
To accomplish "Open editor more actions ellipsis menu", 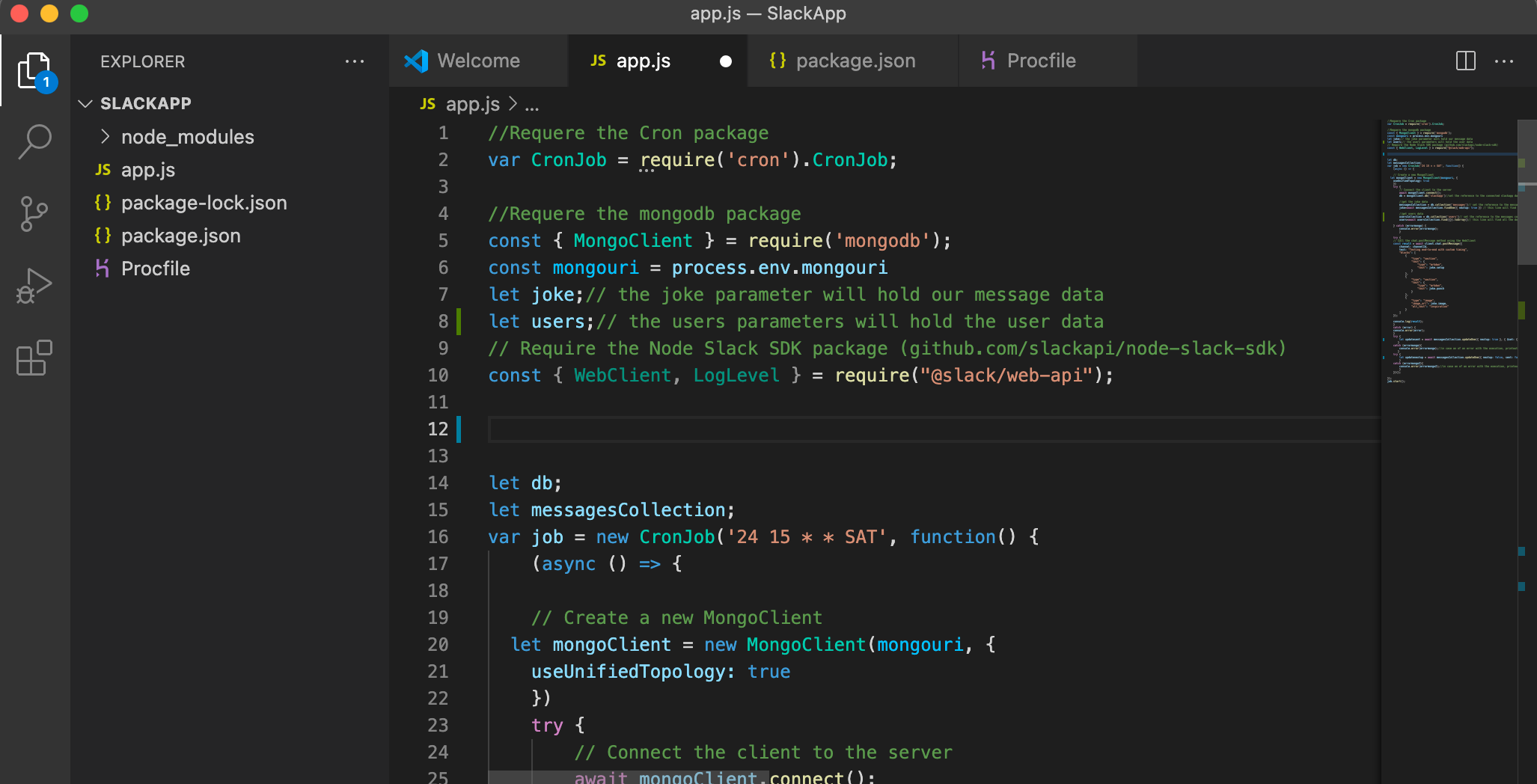I will 1504,61.
